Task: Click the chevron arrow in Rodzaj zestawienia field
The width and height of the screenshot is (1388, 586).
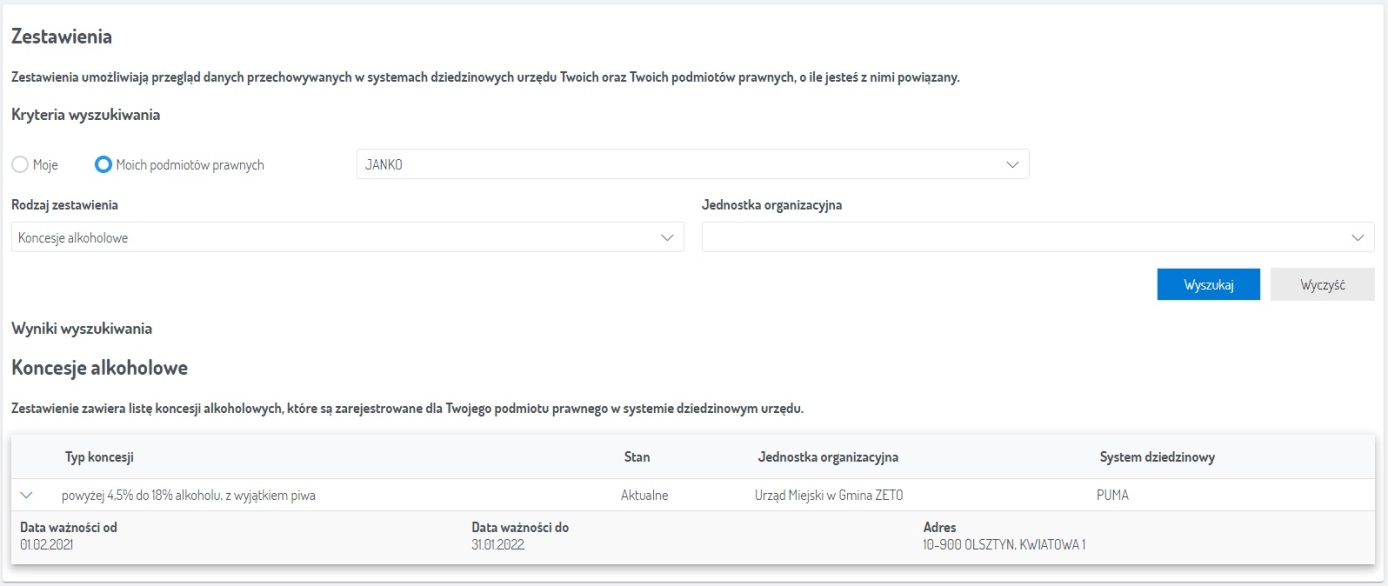Action: [667, 238]
